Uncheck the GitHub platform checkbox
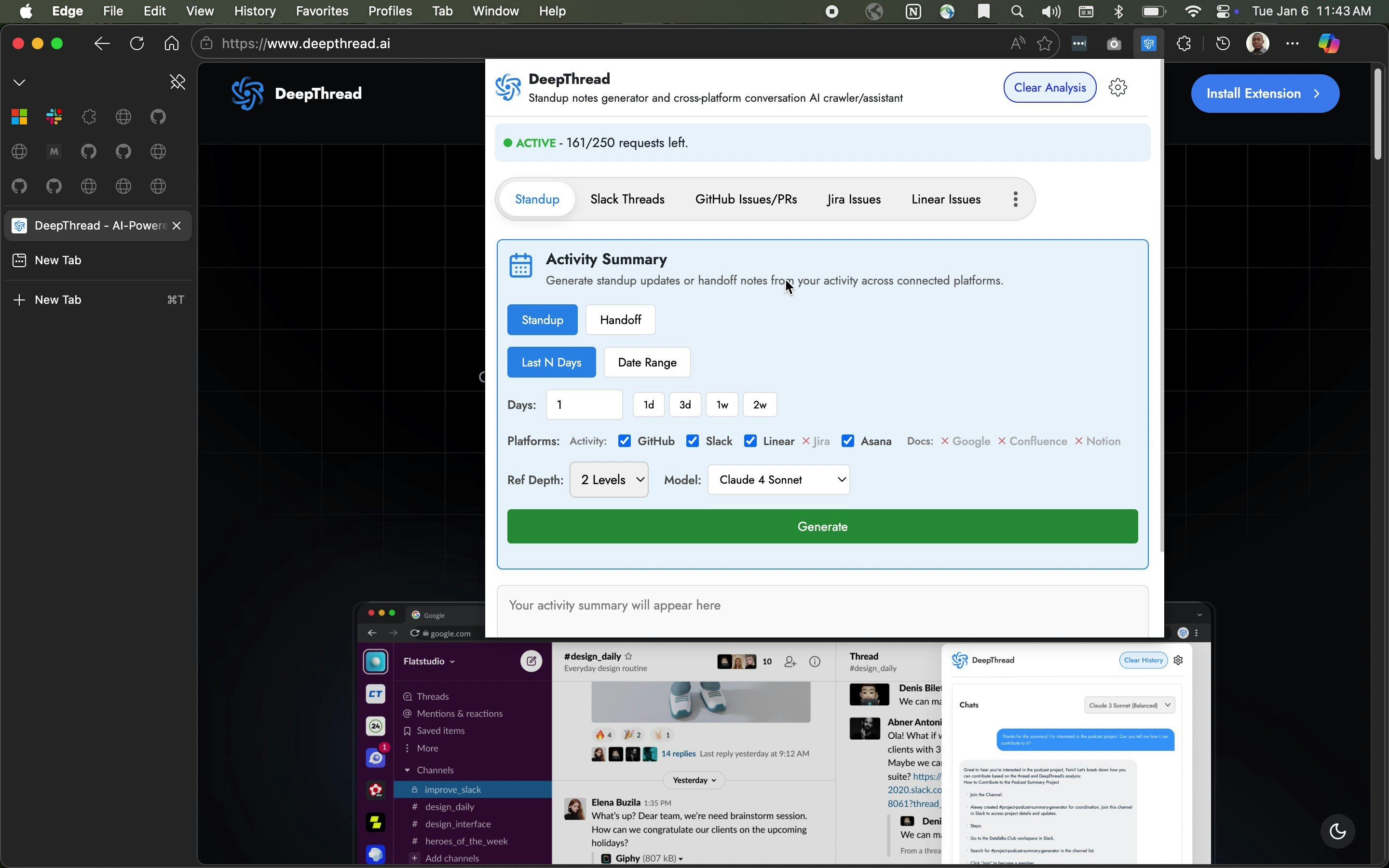Image resolution: width=1389 pixels, height=868 pixels. pos(625,441)
